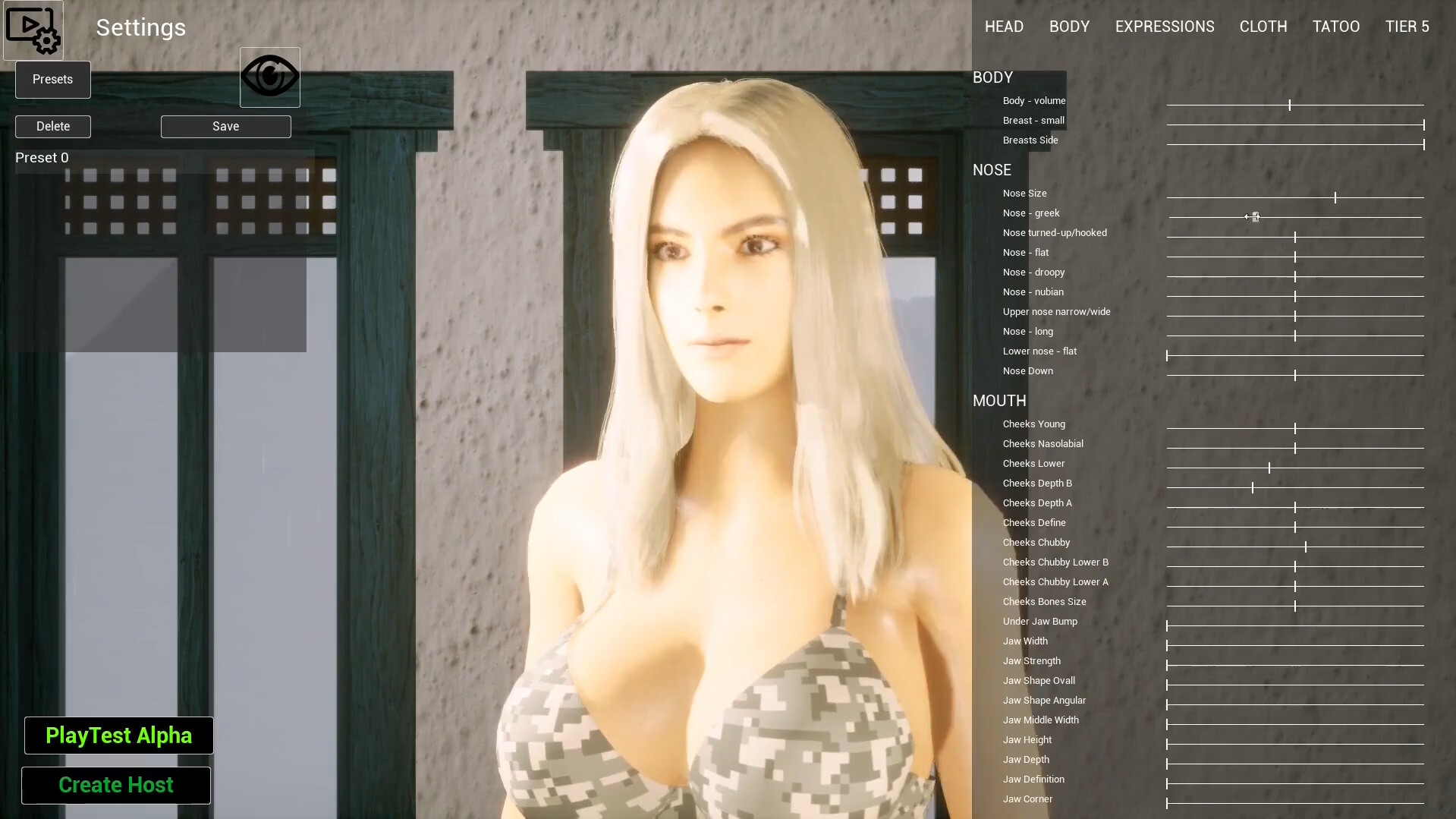Save the current preset

[x=225, y=126]
